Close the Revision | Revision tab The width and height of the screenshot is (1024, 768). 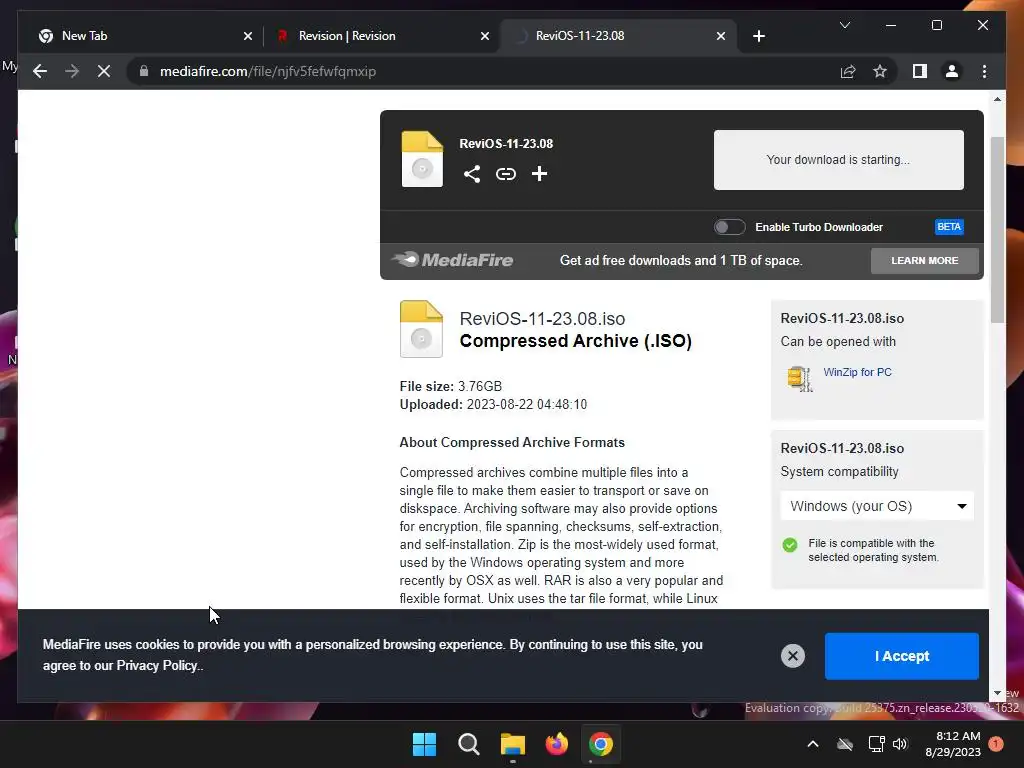pos(485,36)
